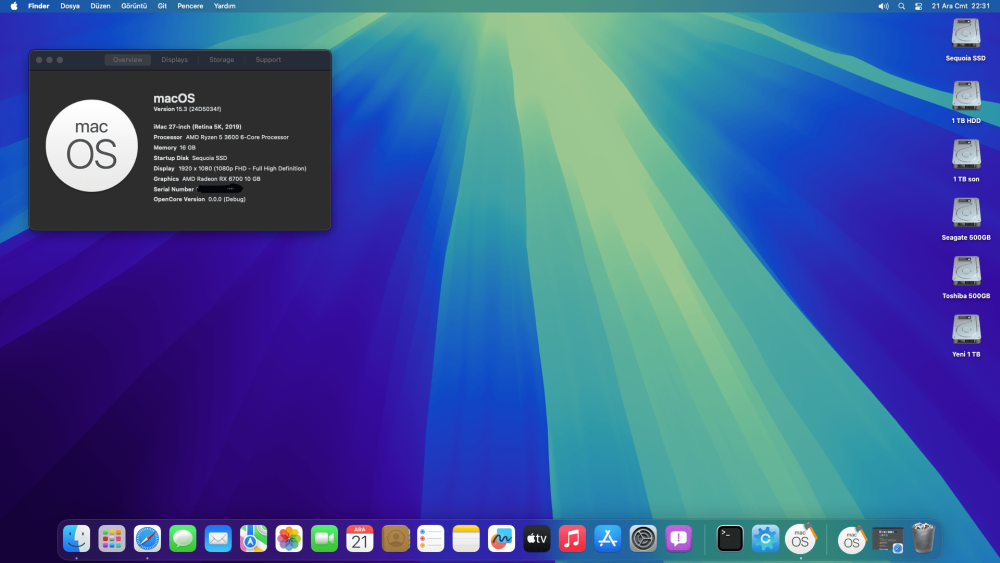Open Control Center in menu bar
Viewport: 1000px width, 563px height.
point(918,6)
